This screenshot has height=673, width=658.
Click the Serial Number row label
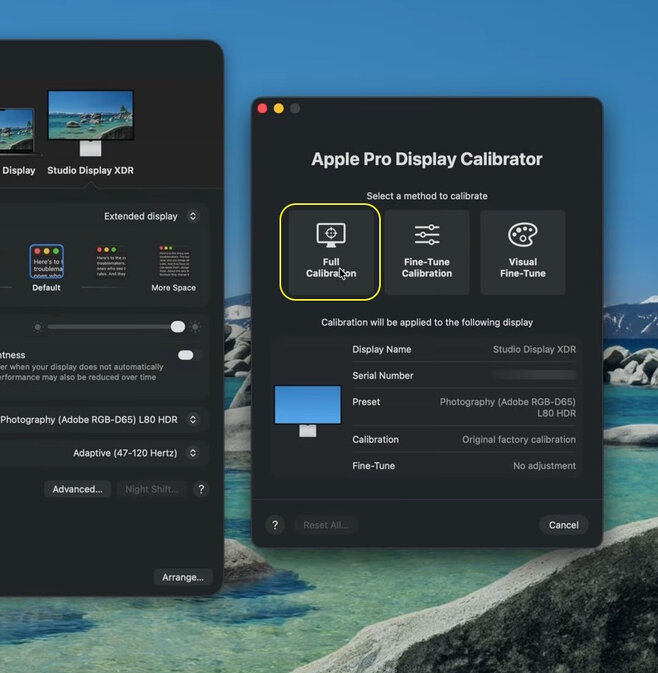click(382, 376)
